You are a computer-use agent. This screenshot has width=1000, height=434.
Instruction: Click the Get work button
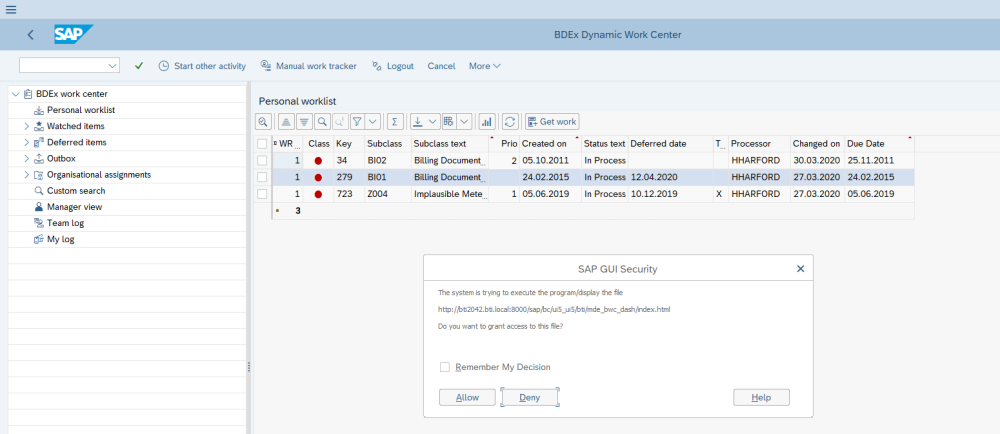(x=552, y=121)
